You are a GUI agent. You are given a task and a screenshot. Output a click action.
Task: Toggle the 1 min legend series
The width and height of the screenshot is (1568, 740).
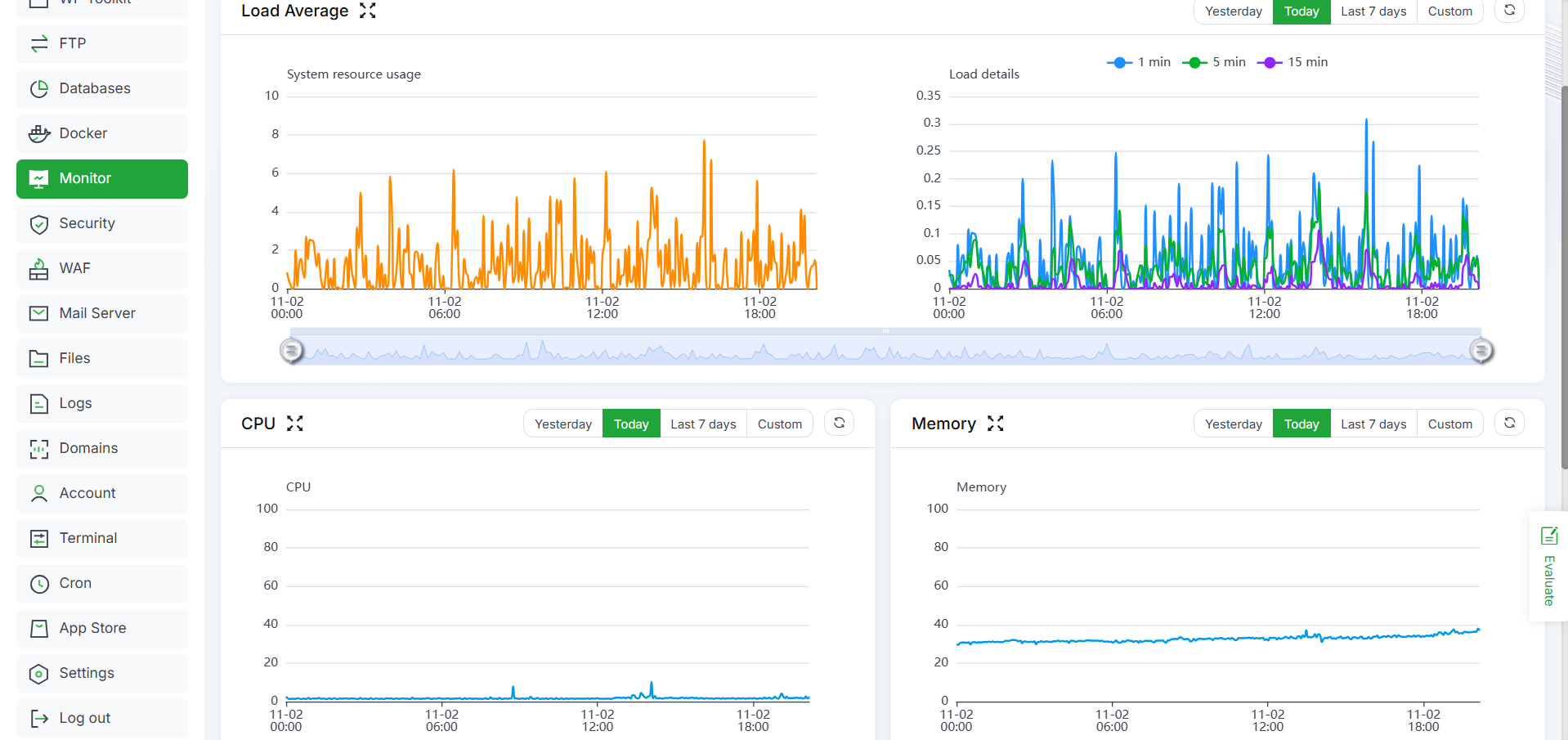1138,62
